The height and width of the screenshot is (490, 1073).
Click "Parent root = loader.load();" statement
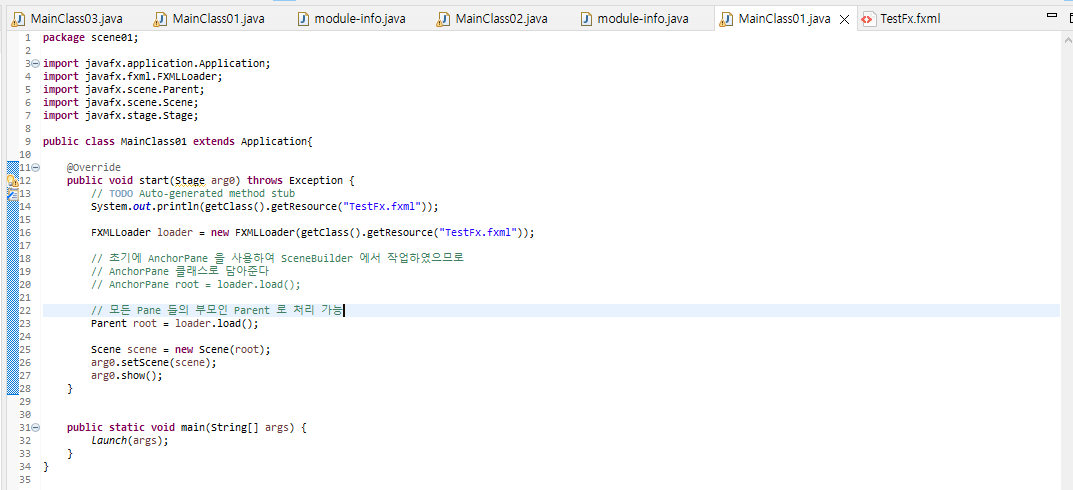click(x=175, y=324)
